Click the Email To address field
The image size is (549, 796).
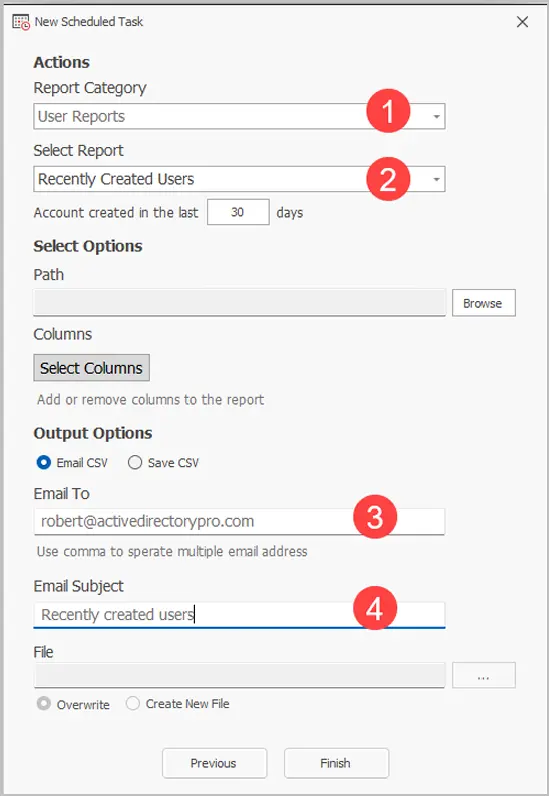(x=239, y=521)
